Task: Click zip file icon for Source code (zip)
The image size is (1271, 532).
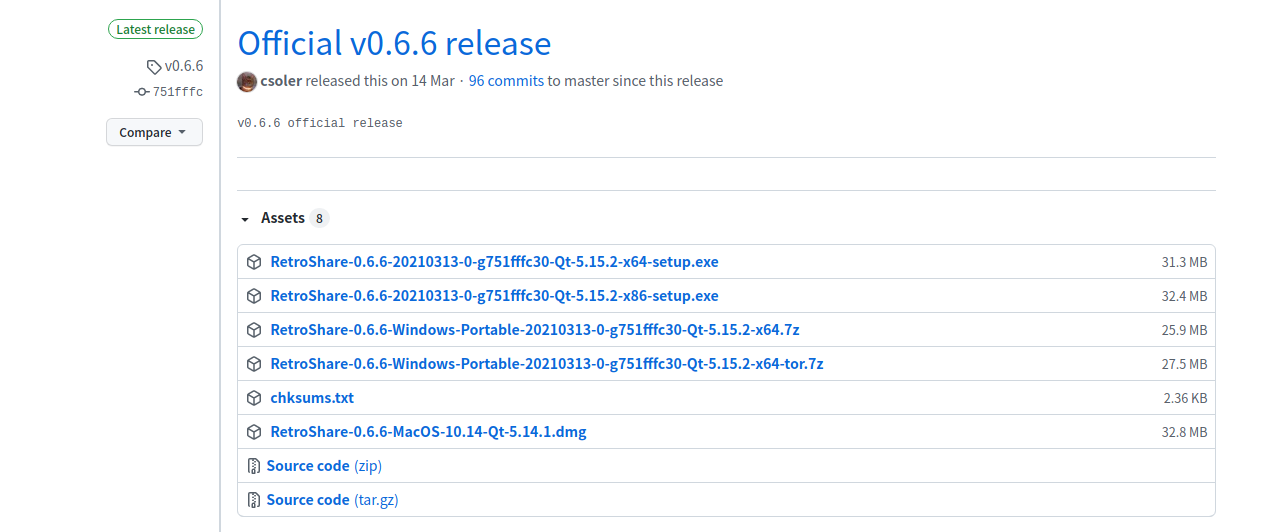Action: click(x=254, y=466)
